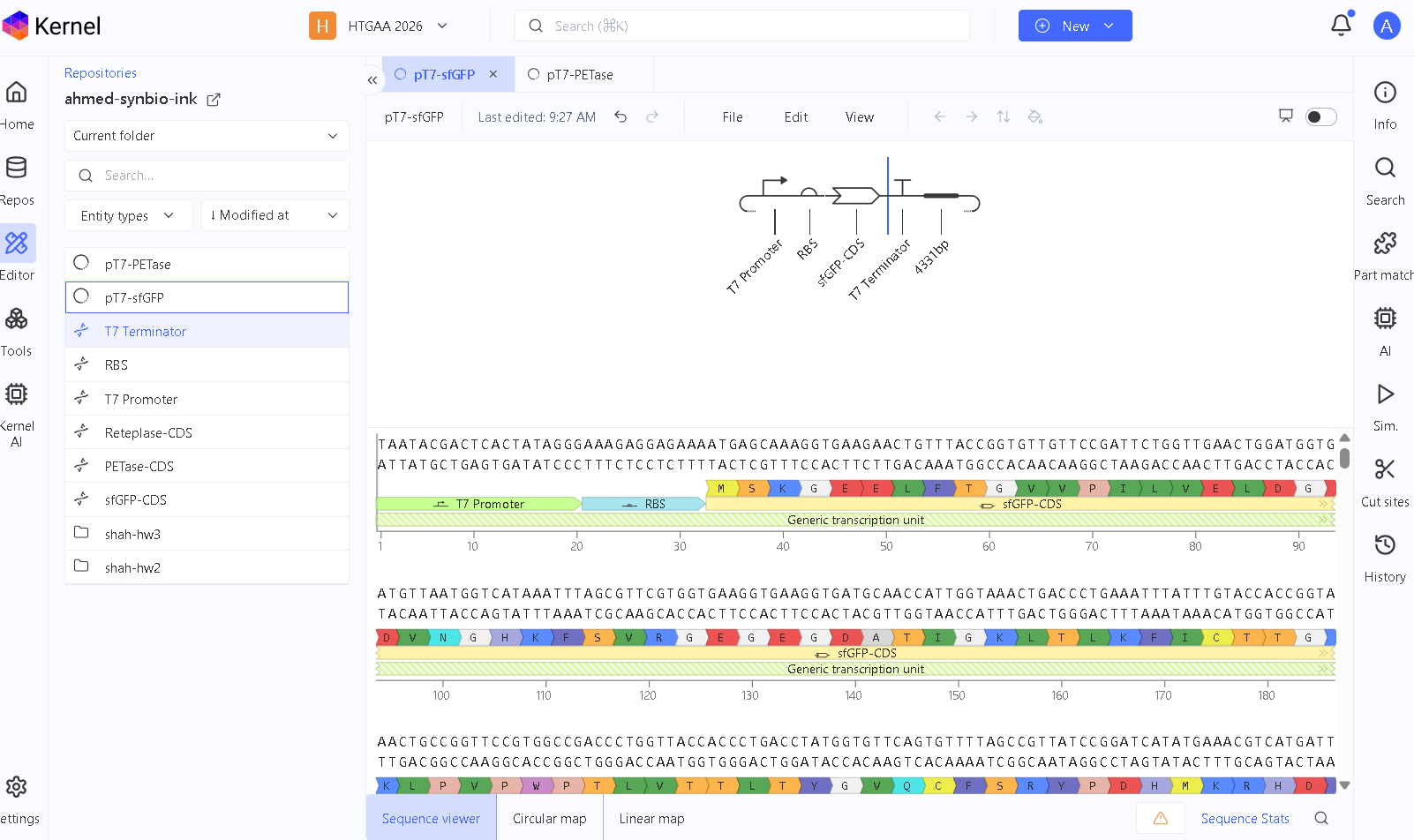
Task: Open the shah-hw3 folder
Action: [x=207, y=534]
